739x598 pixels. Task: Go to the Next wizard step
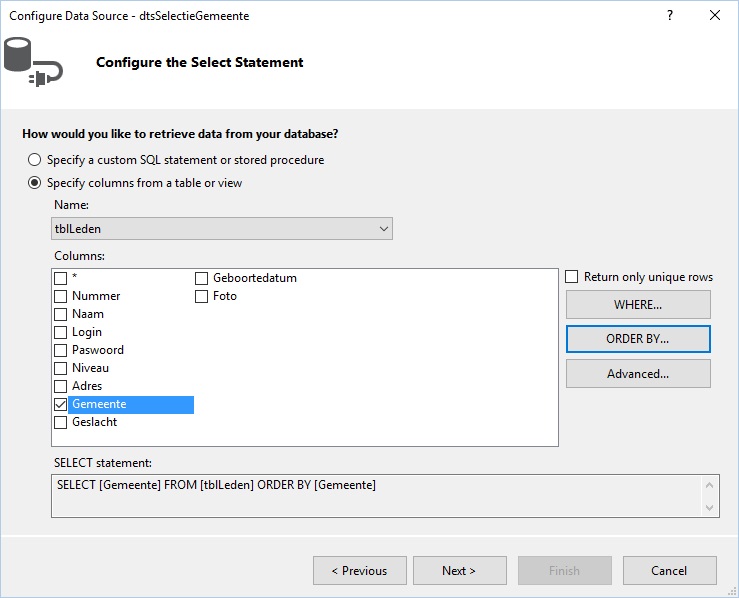pyautogui.click(x=460, y=571)
